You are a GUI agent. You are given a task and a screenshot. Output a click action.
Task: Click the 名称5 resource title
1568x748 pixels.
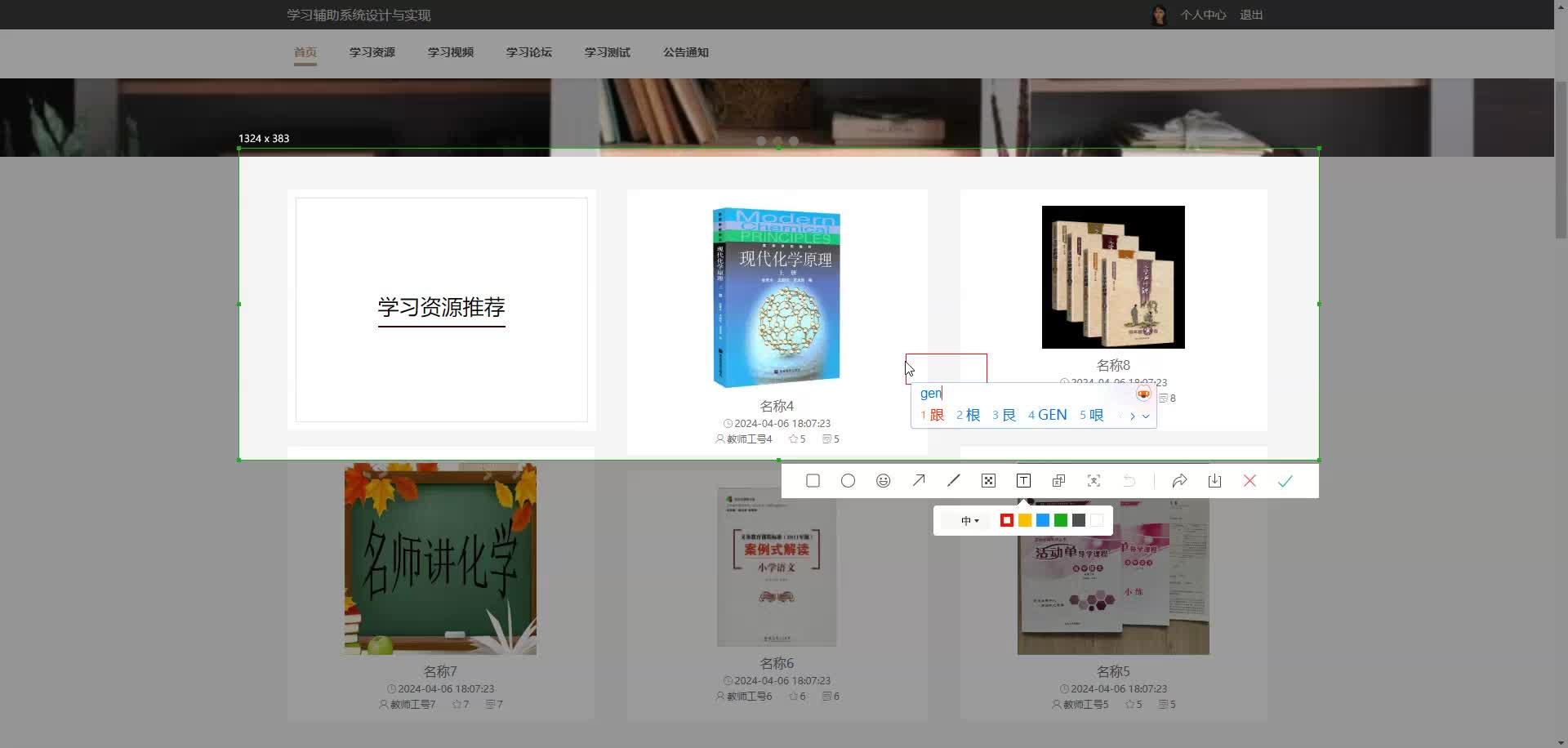[x=1113, y=671]
